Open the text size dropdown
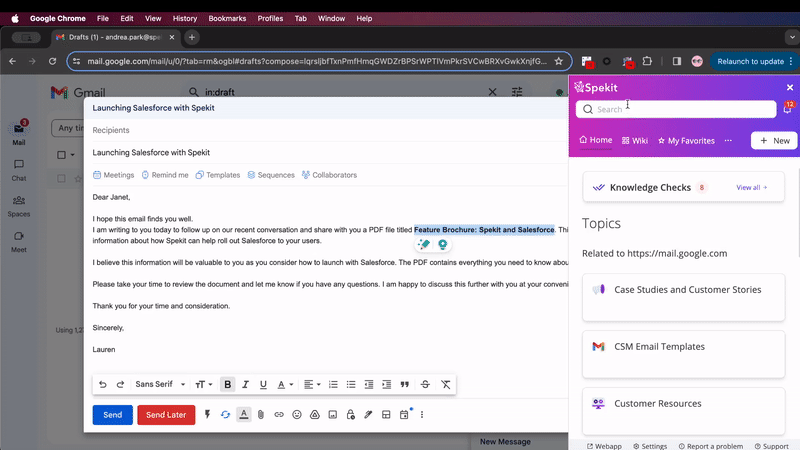The height and width of the screenshot is (450, 800). click(203, 384)
